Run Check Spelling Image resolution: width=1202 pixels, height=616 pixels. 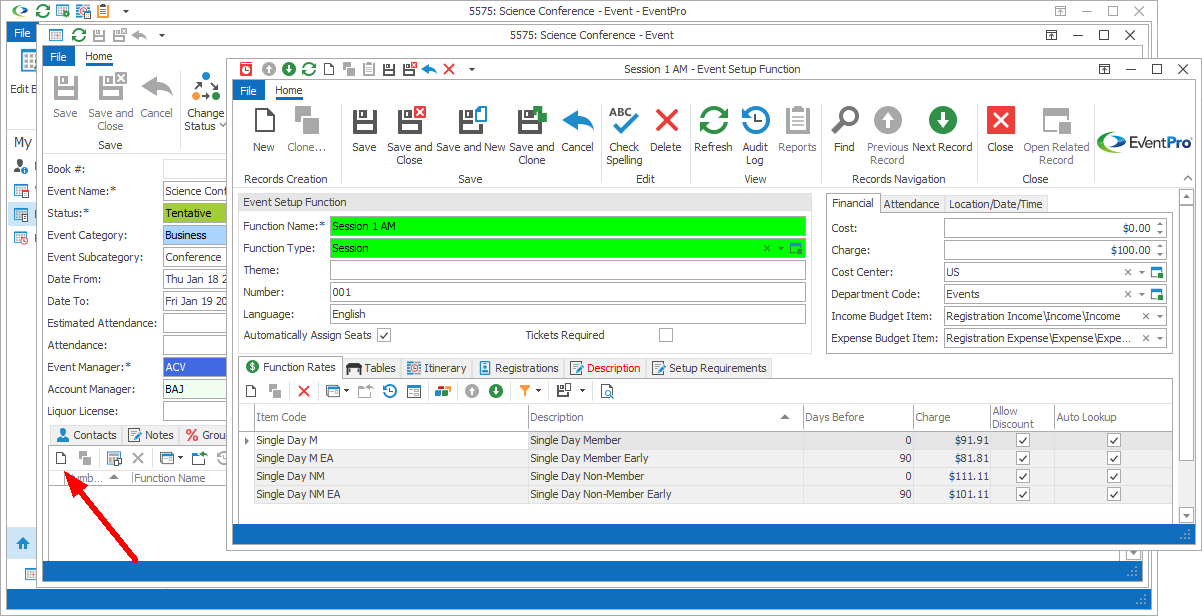point(624,136)
